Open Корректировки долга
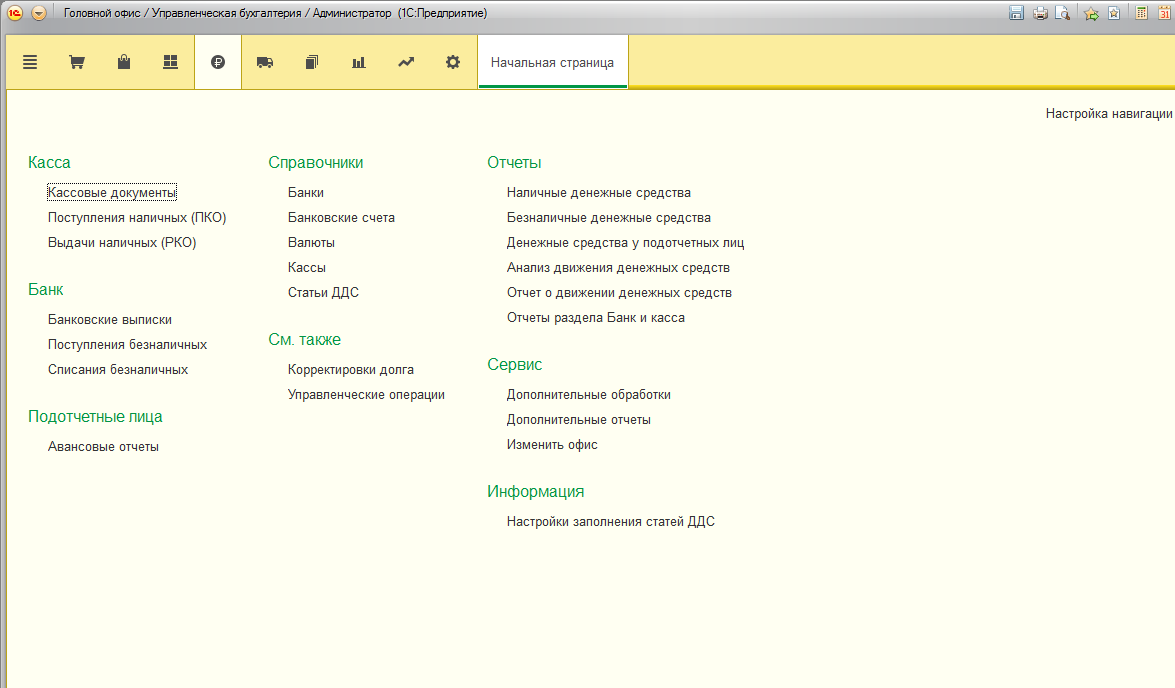This screenshot has width=1175, height=688. [351, 369]
